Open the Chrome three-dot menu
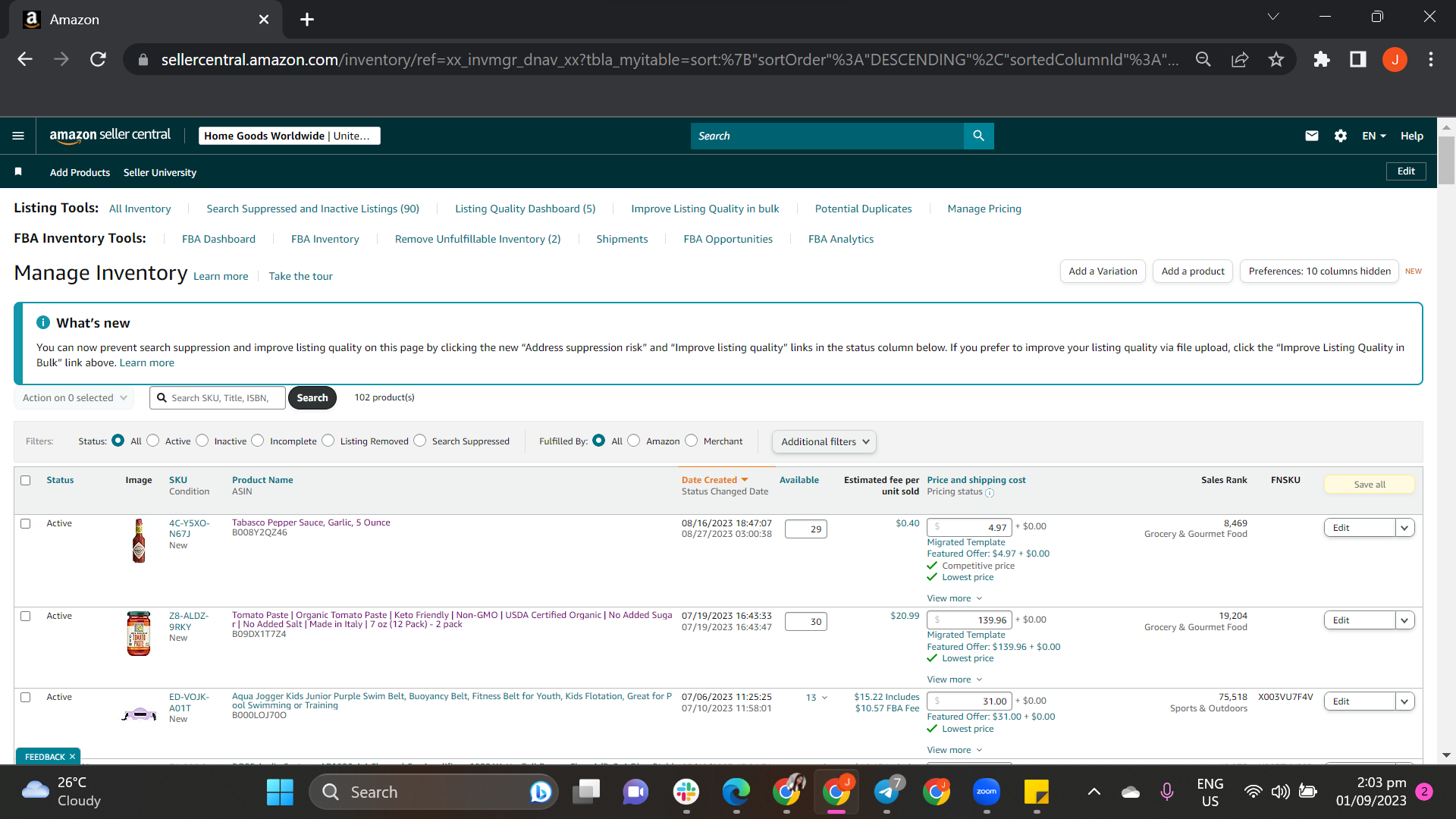 click(x=1431, y=59)
